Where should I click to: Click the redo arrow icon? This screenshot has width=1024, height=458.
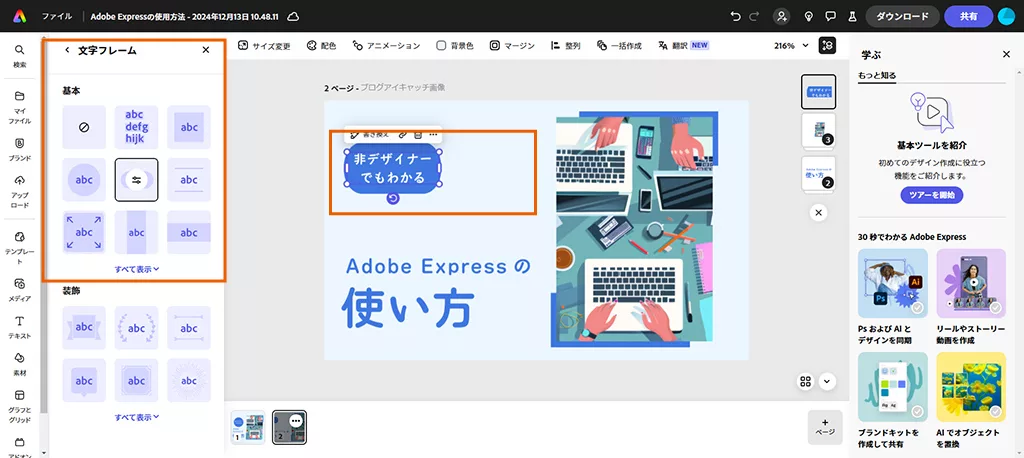756,16
